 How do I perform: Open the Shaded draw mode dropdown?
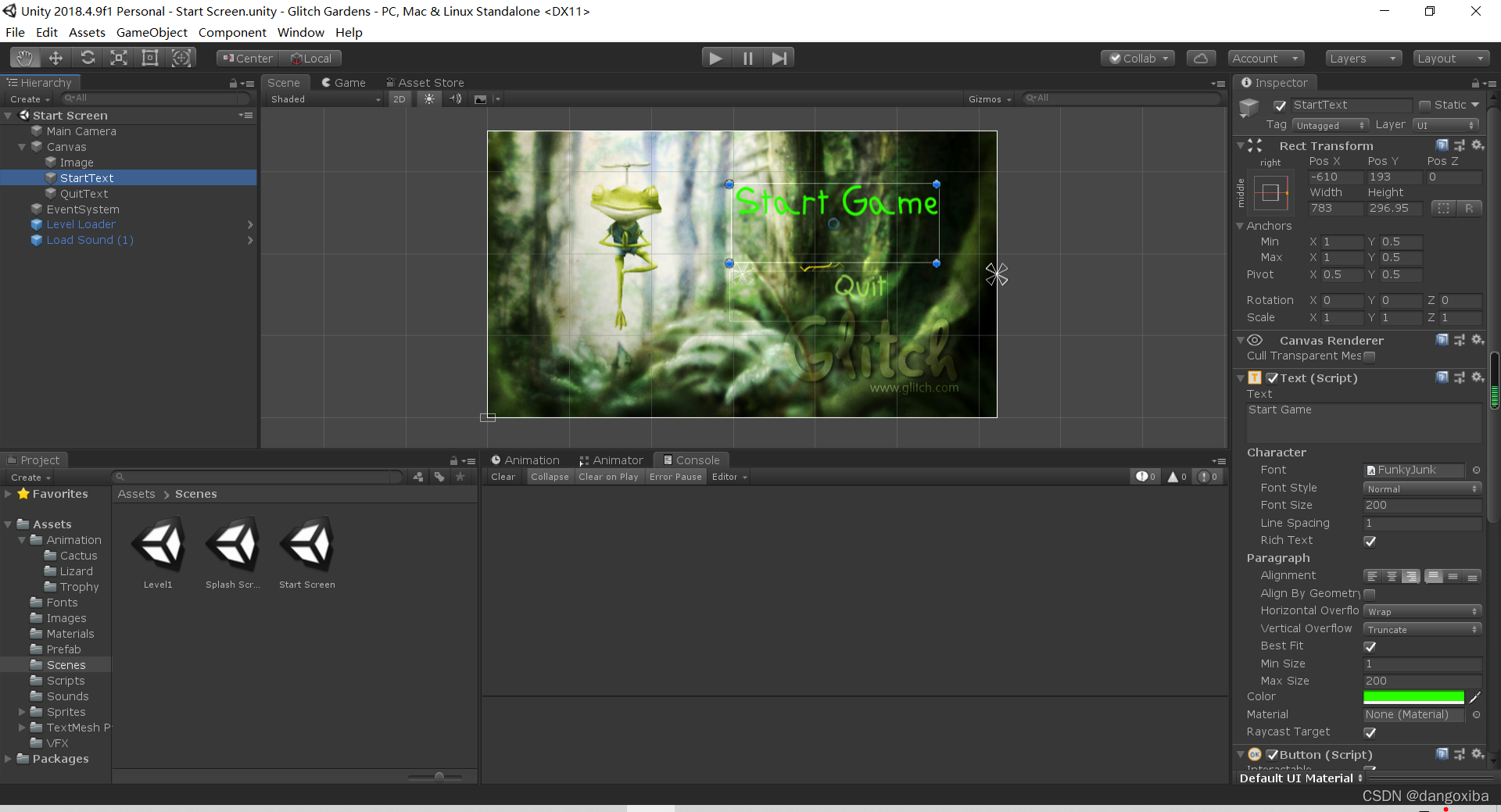pos(325,99)
